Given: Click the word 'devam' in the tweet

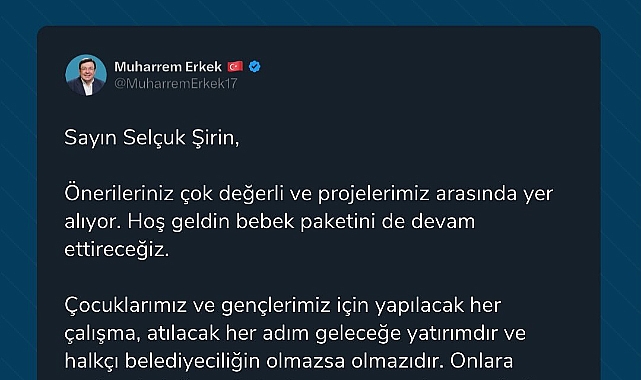Looking at the screenshot, I should pyautogui.click(x=443, y=222).
